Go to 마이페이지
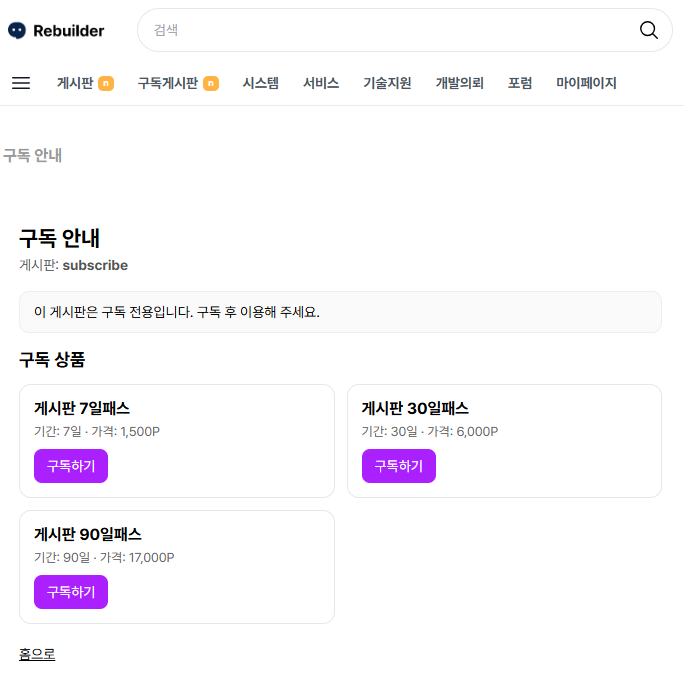 click(x=586, y=84)
